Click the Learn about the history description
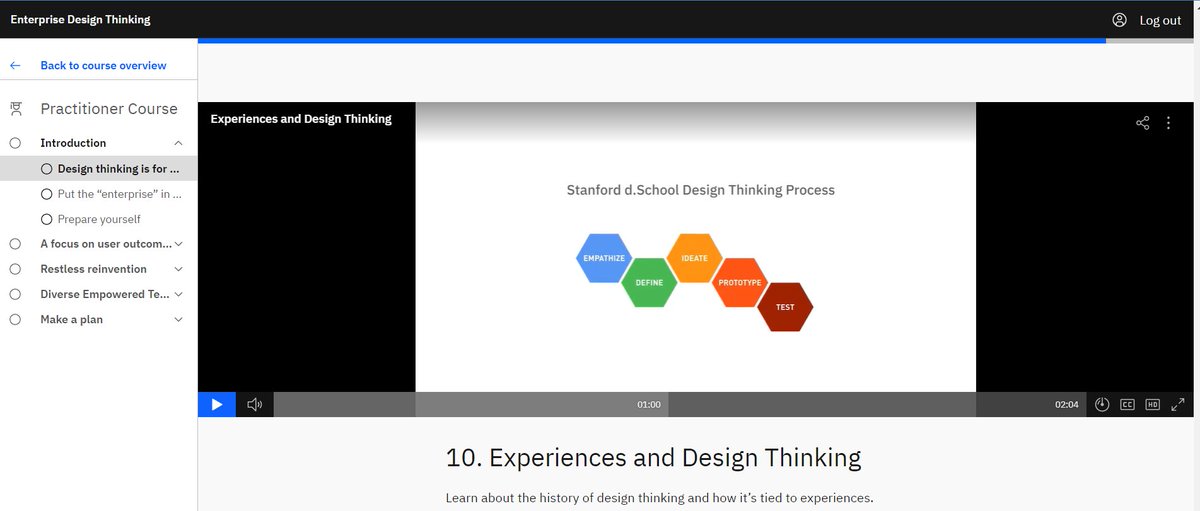 pos(660,497)
